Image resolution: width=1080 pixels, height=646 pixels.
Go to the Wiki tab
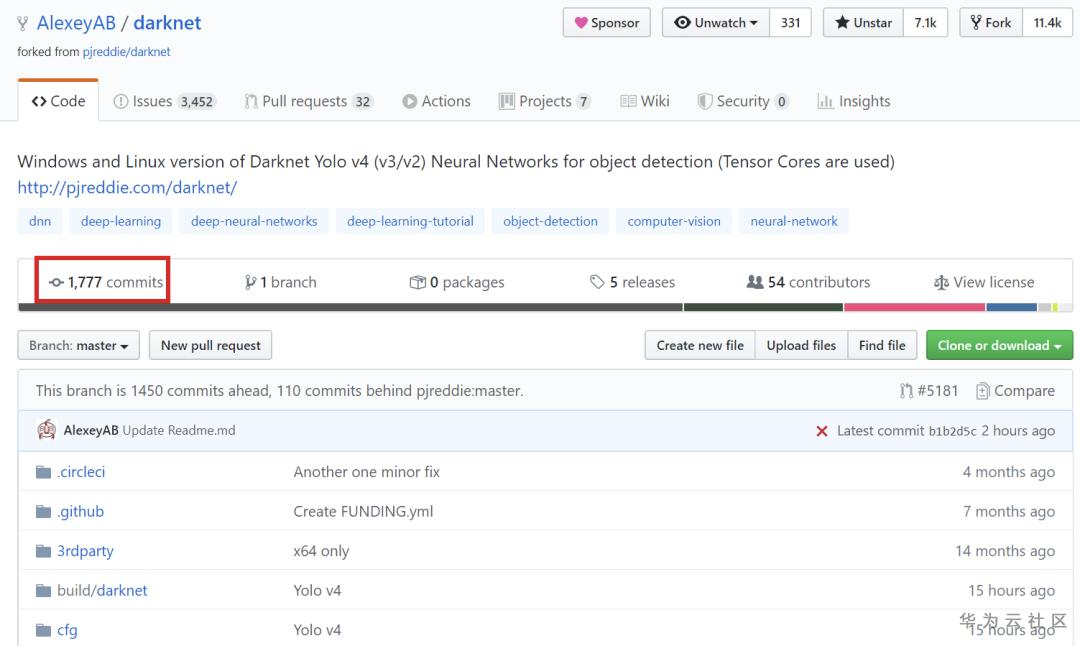645,101
